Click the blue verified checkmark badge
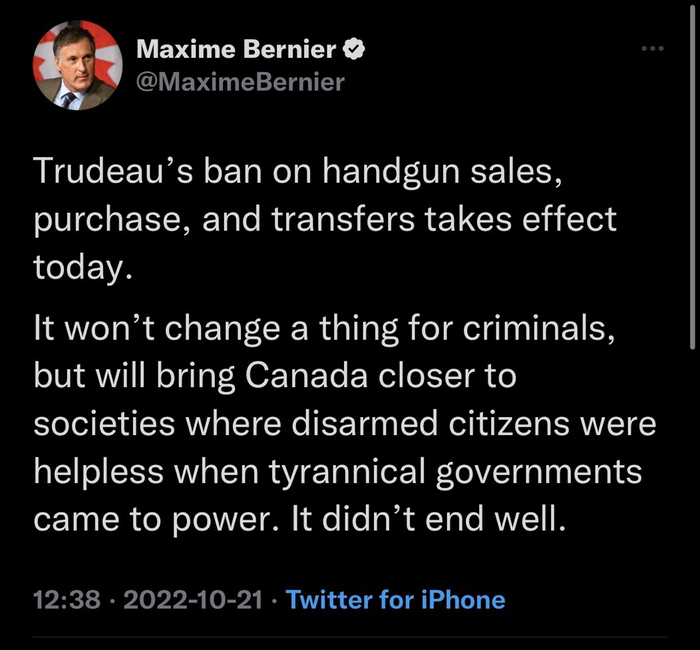The height and width of the screenshot is (650, 700). 353,48
